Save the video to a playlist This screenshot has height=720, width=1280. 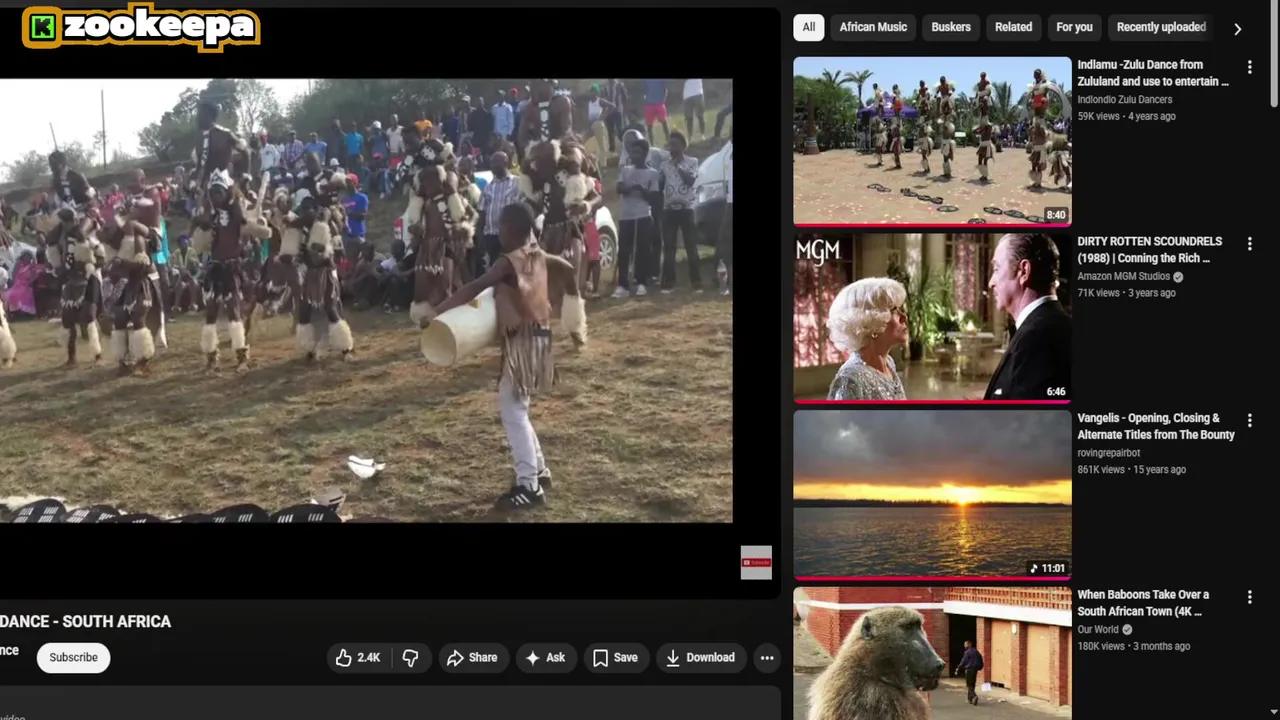coord(615,657)
